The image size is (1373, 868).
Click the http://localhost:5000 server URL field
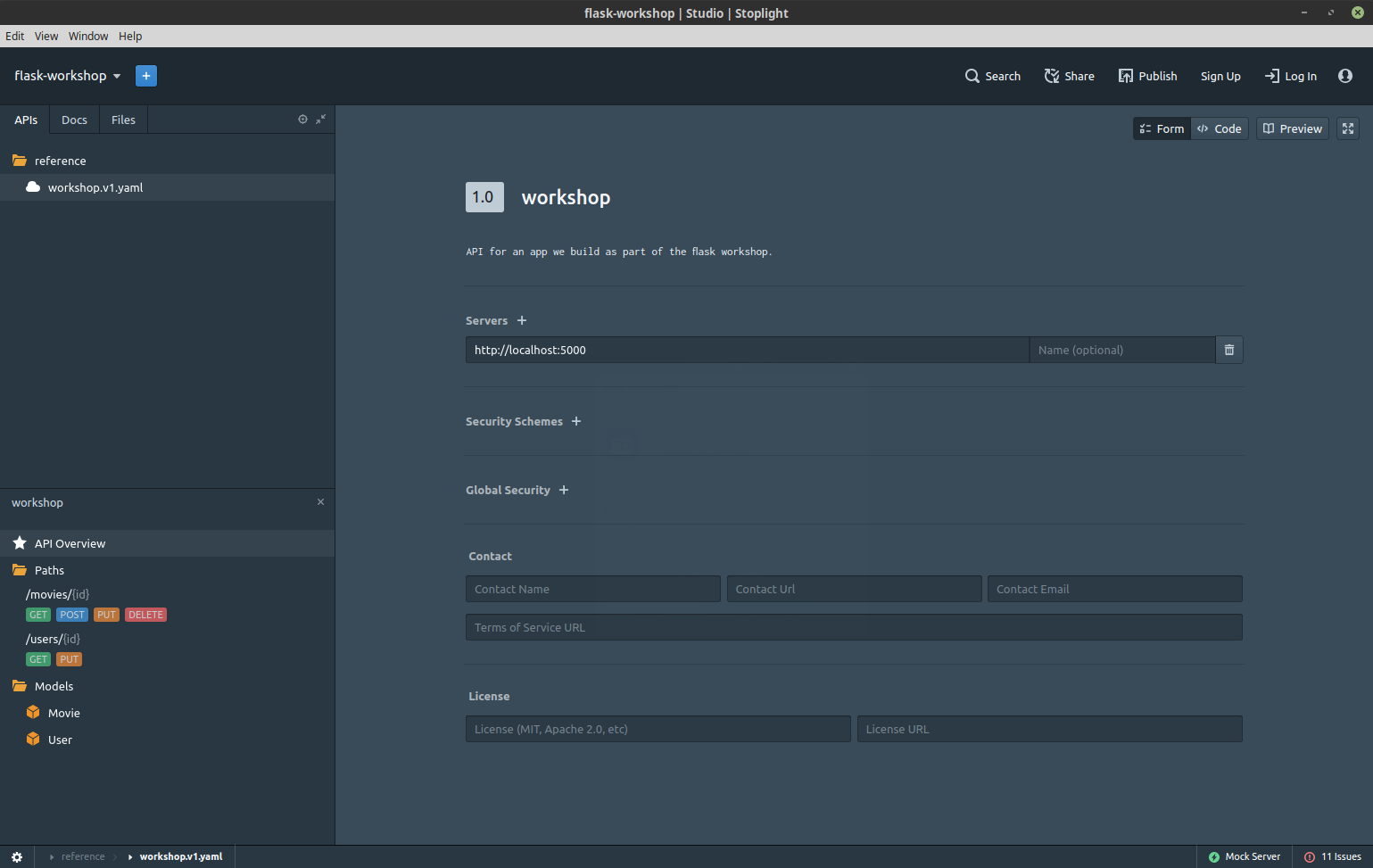click(x=747, y=350)
